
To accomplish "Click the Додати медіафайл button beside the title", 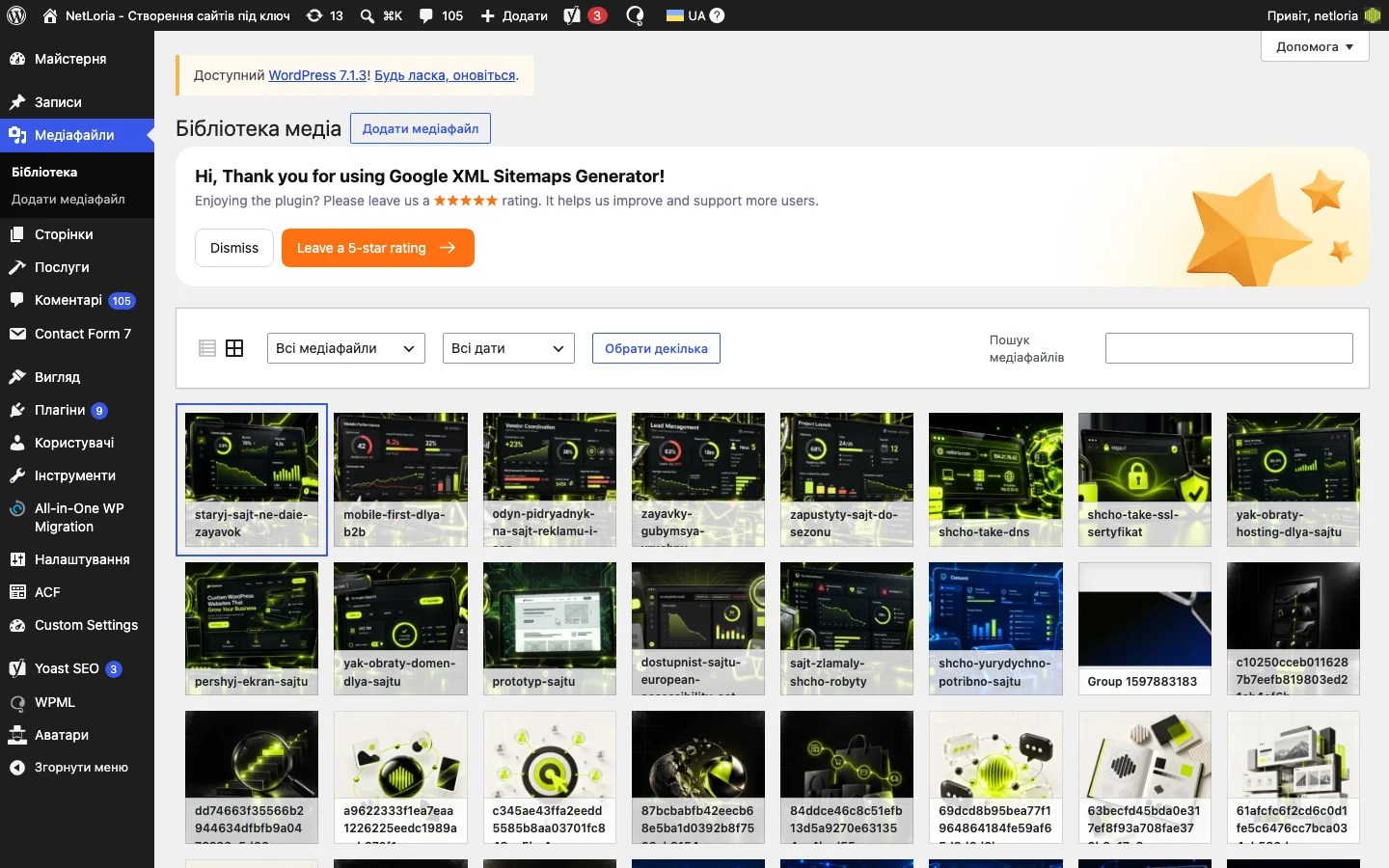I will (421, 128).
